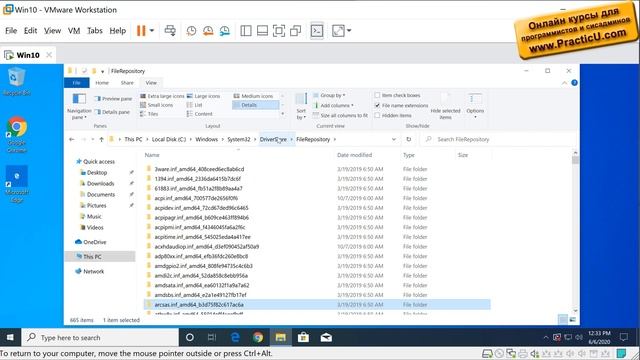Screen dimensions: 640x360
Task: Open Downloads in Quick access
Action: [x=100, y=184]
